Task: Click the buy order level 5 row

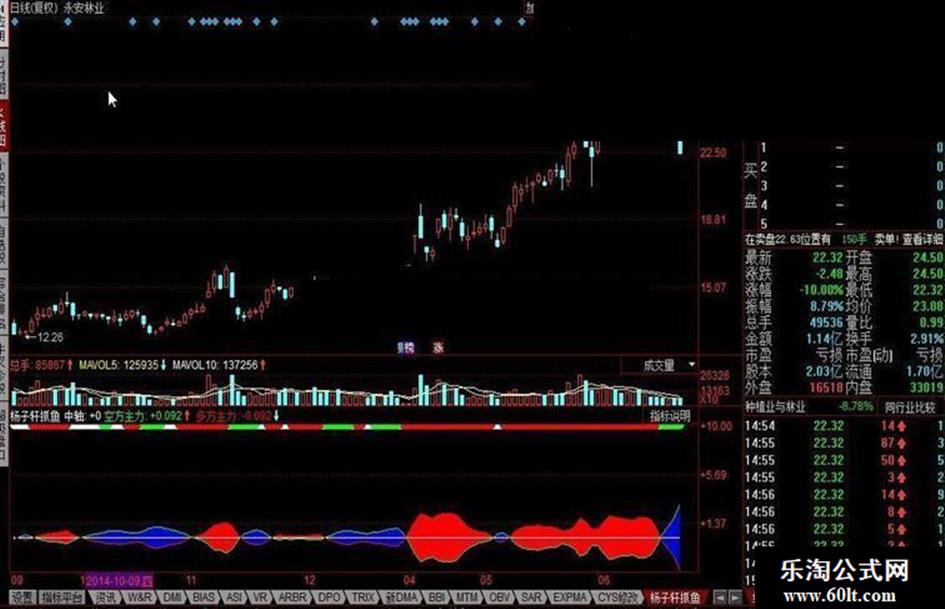Action: pos(851,224)
